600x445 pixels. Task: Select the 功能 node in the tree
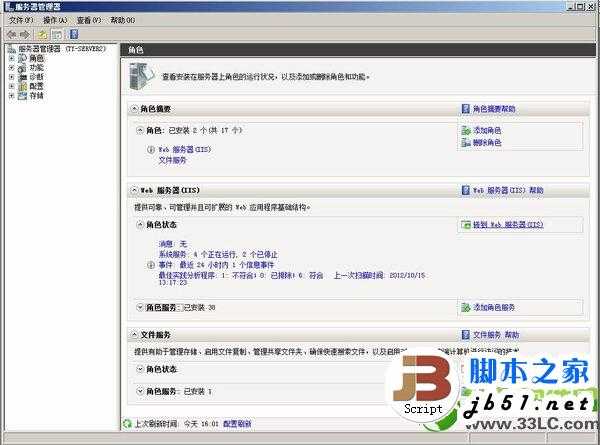tap(37, 68)
